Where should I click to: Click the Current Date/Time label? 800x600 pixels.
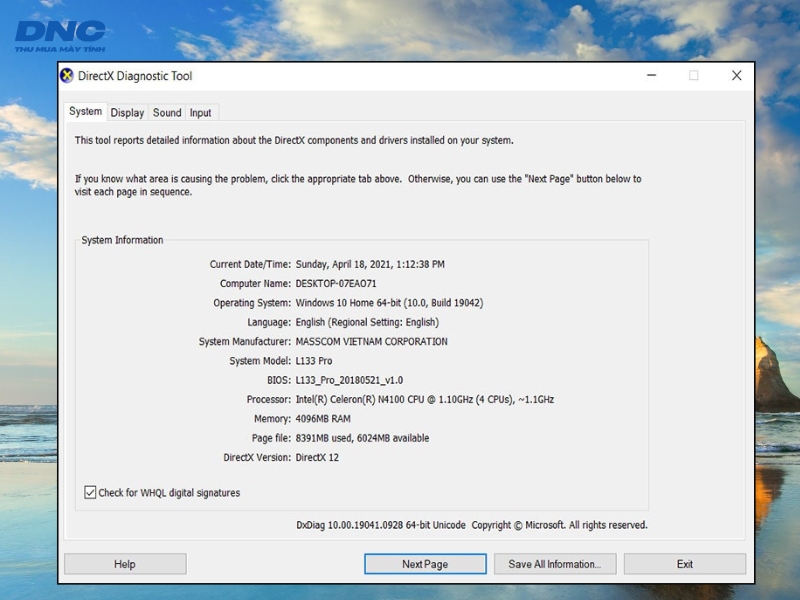coord(250,264)
